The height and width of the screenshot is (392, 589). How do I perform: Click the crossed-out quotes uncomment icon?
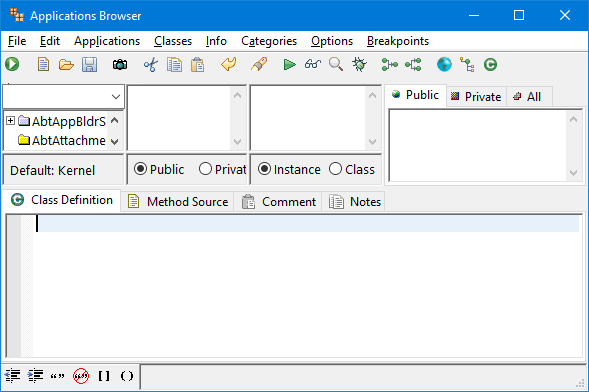tap(81, 375)
